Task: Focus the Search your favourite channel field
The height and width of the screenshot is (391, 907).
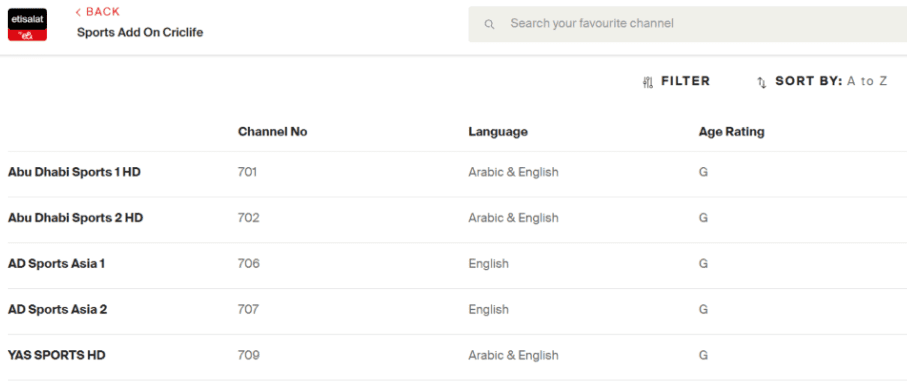Action: coord(687,24)
